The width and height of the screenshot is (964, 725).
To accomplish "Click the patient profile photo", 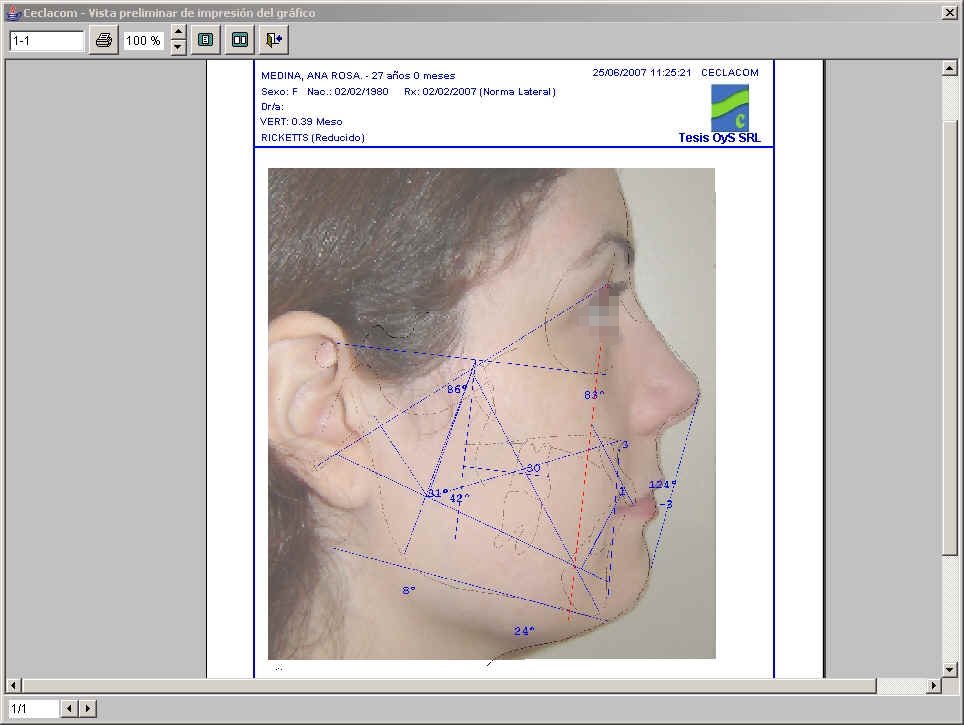I will (x=491, y=412).
